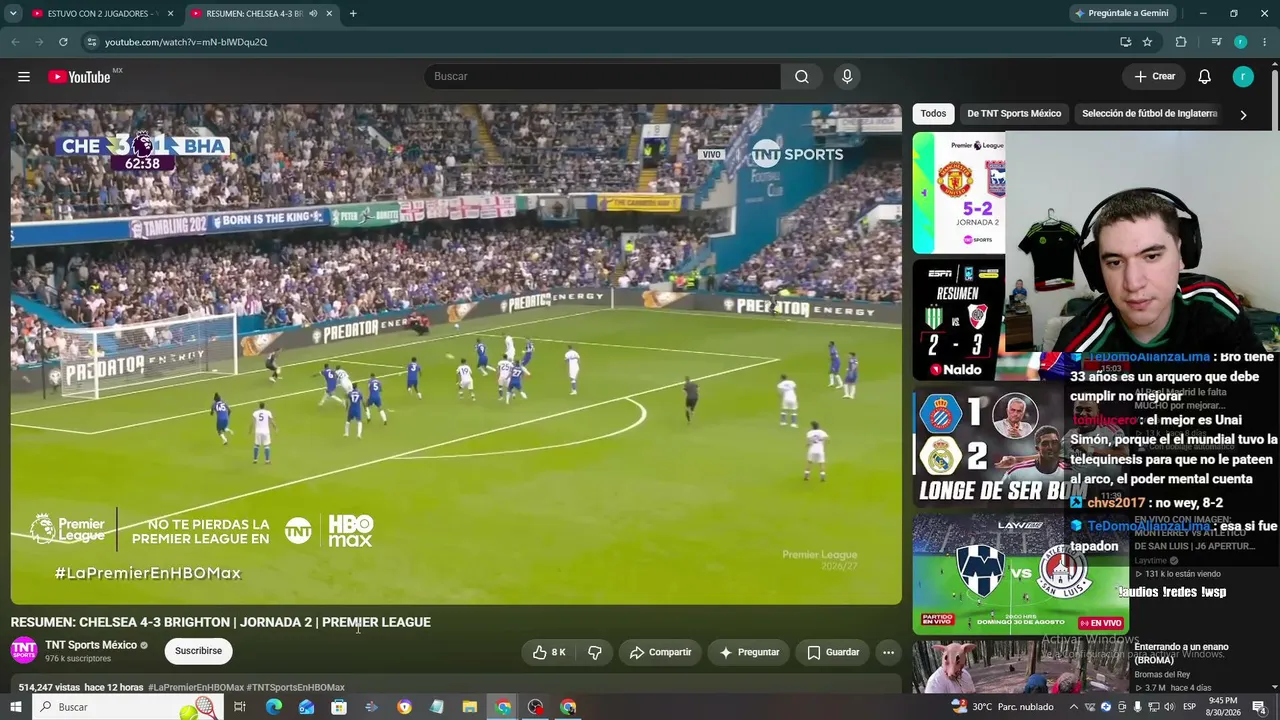Open Windows notification center
Viewport: 1280px width, 720px height.
click(x=1259, y=707)
